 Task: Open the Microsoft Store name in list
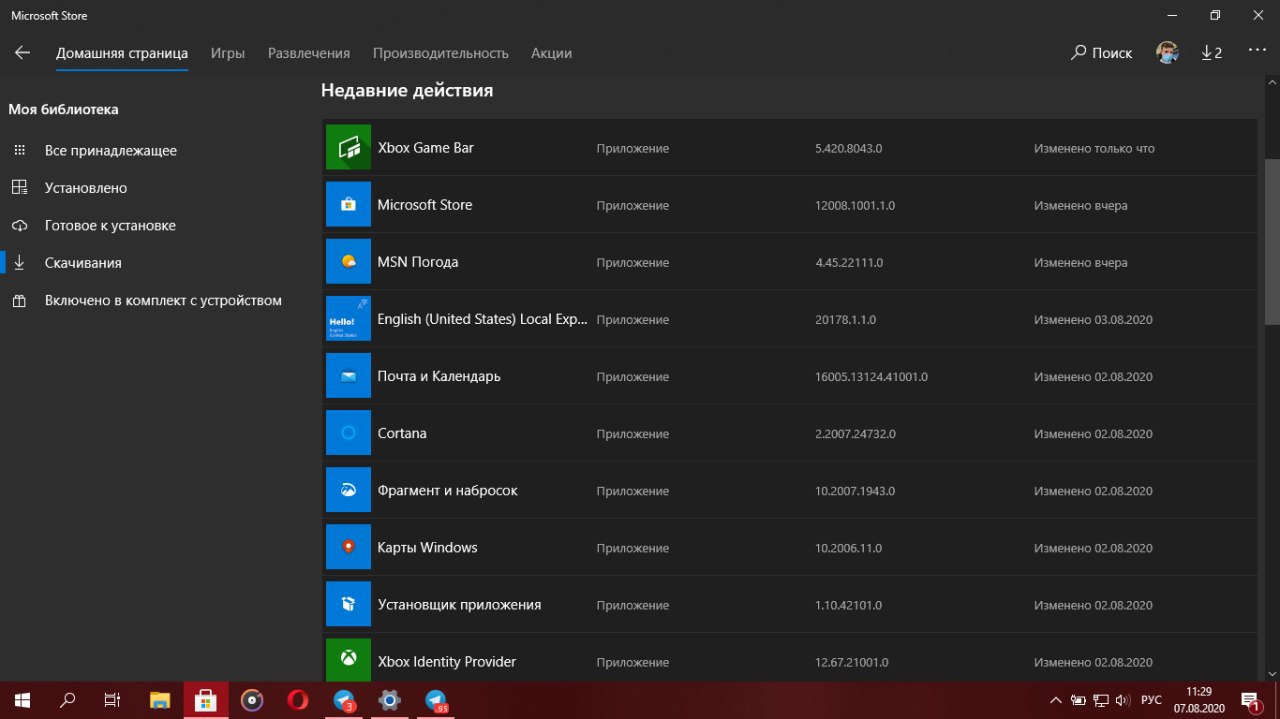tap(424, 205)
